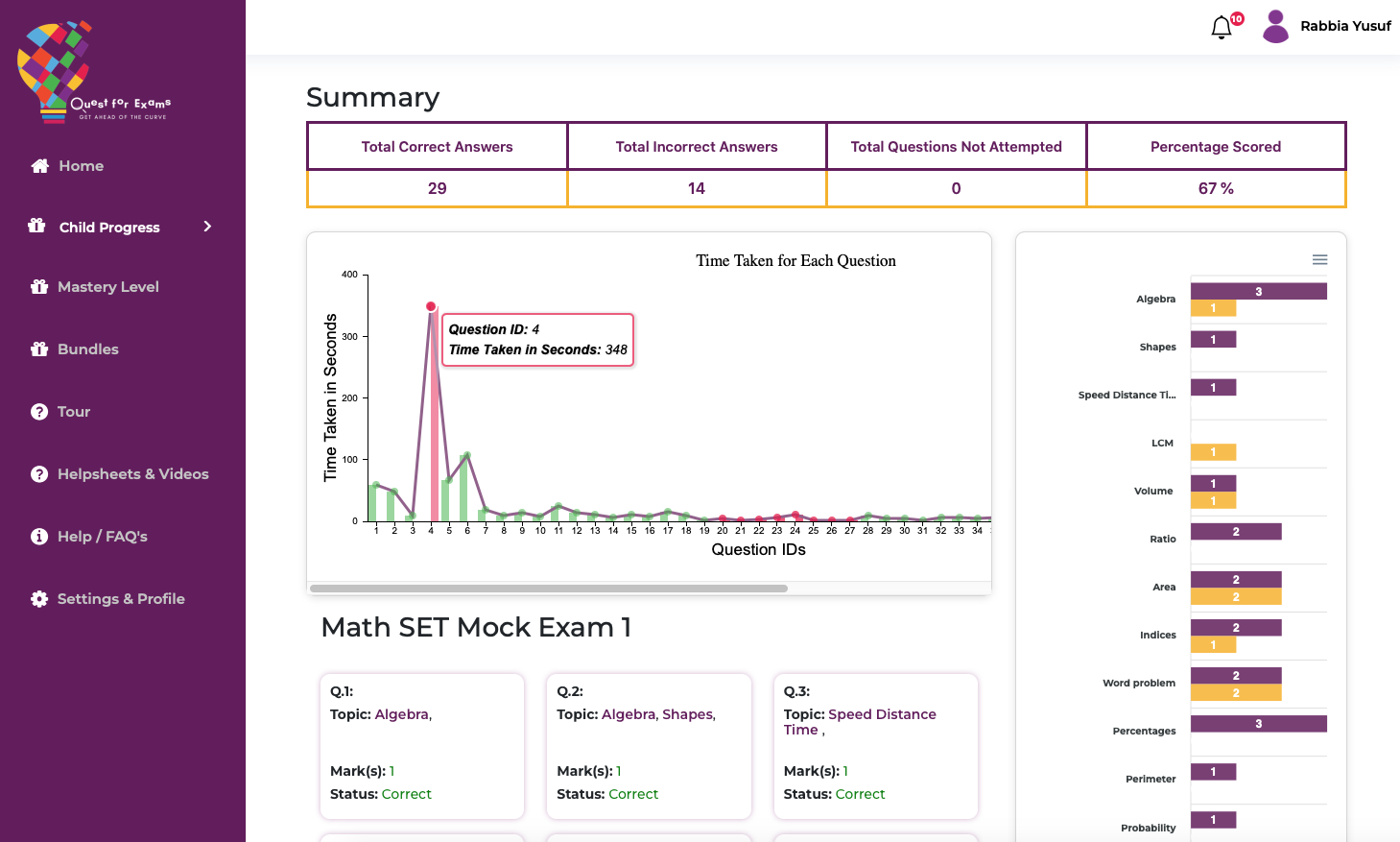Click the Home house icon

click(x=39, y=166)
